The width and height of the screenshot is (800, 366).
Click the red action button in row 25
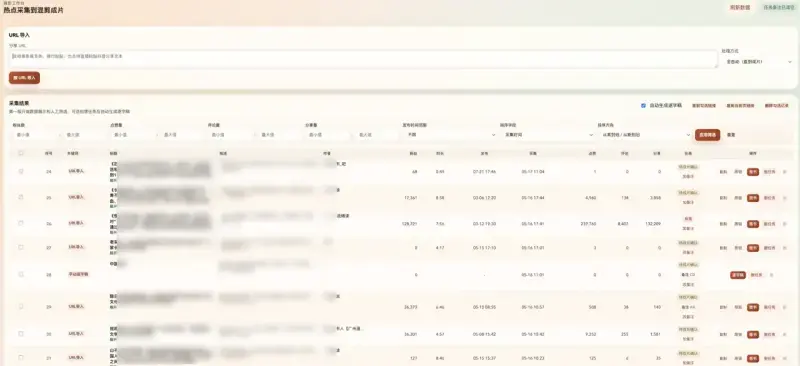pyautogui.click(x=753, y=198)
